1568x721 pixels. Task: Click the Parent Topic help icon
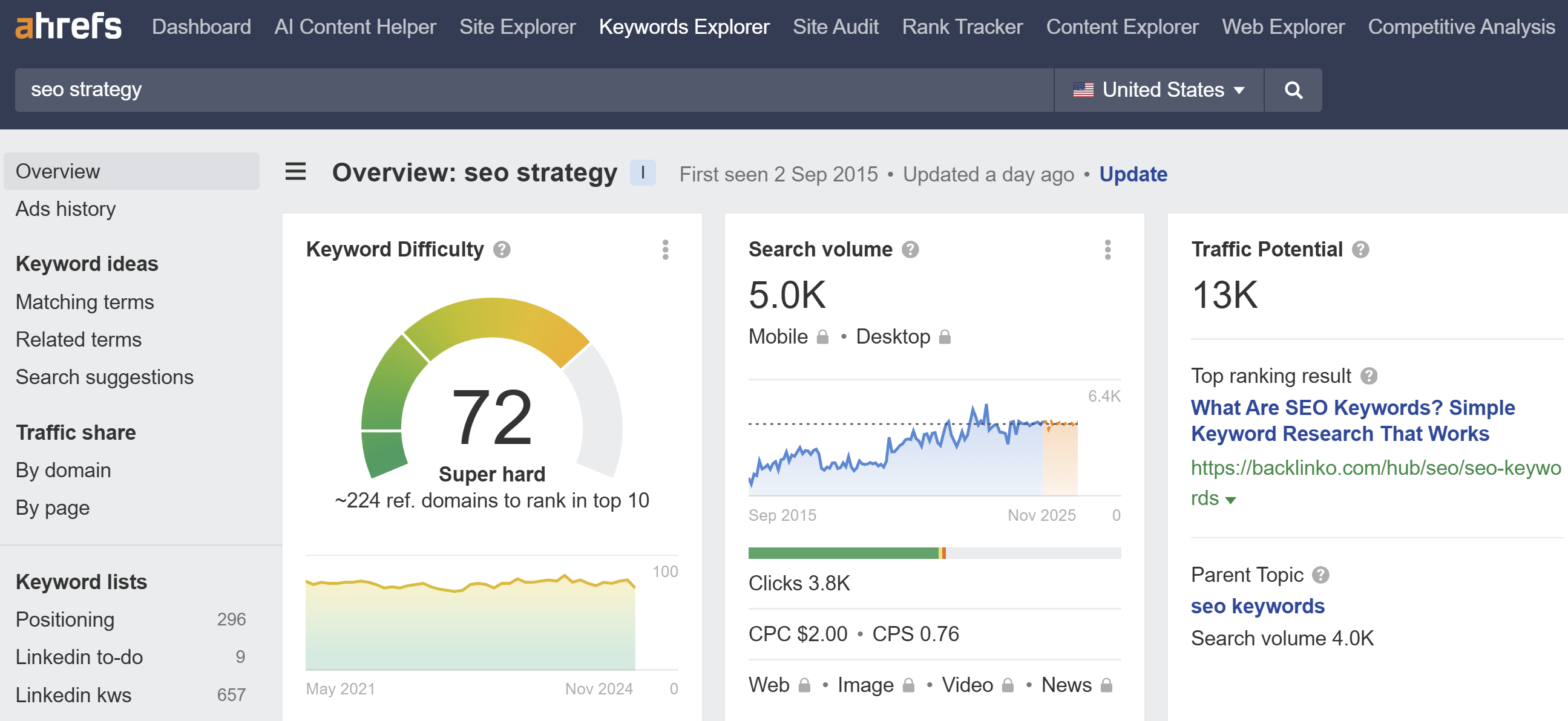(x=1320, y=575)
